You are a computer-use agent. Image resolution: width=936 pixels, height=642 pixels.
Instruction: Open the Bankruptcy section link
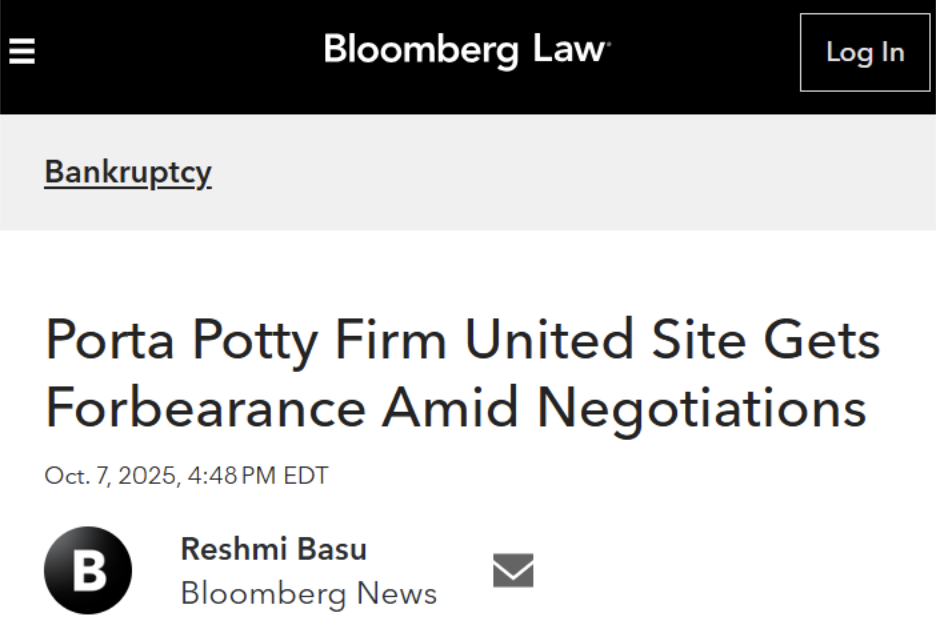coord(128,173)
